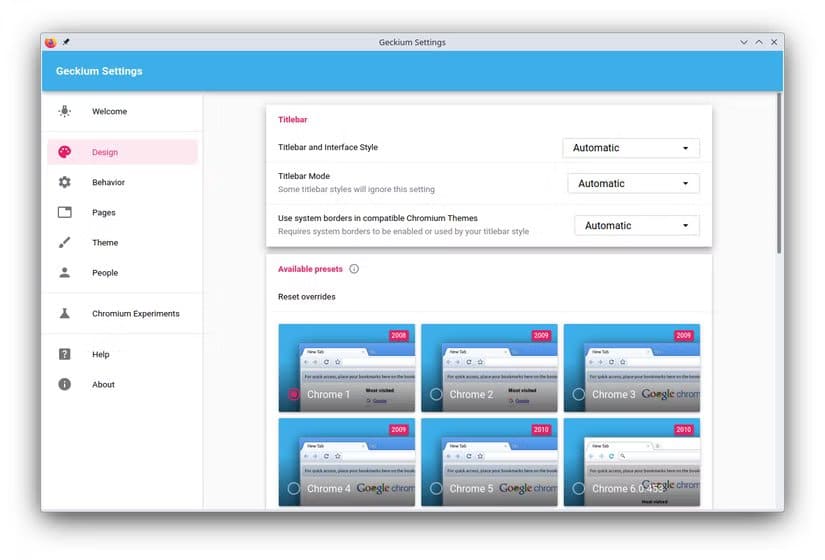Click the info icon beside Available presets

354,269
